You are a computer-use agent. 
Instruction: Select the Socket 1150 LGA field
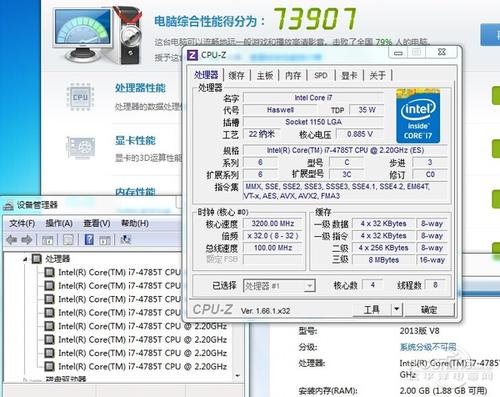[x=313, y=122]
